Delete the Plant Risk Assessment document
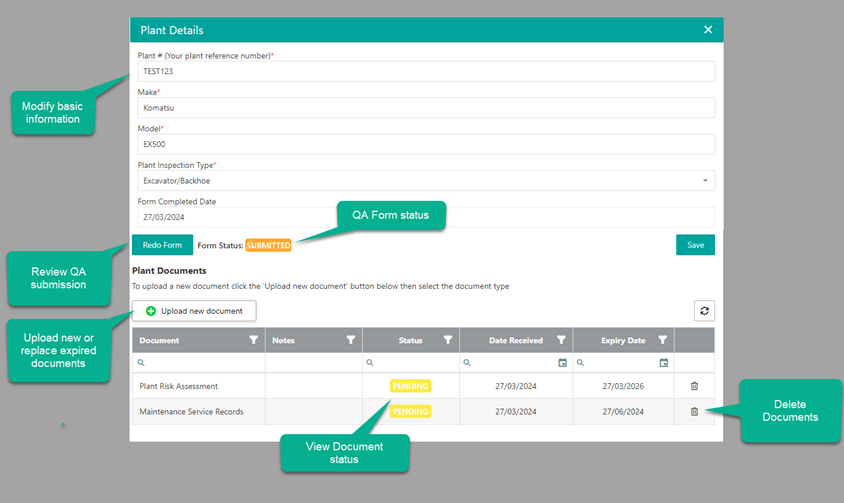844x503 pixels. 694,386
